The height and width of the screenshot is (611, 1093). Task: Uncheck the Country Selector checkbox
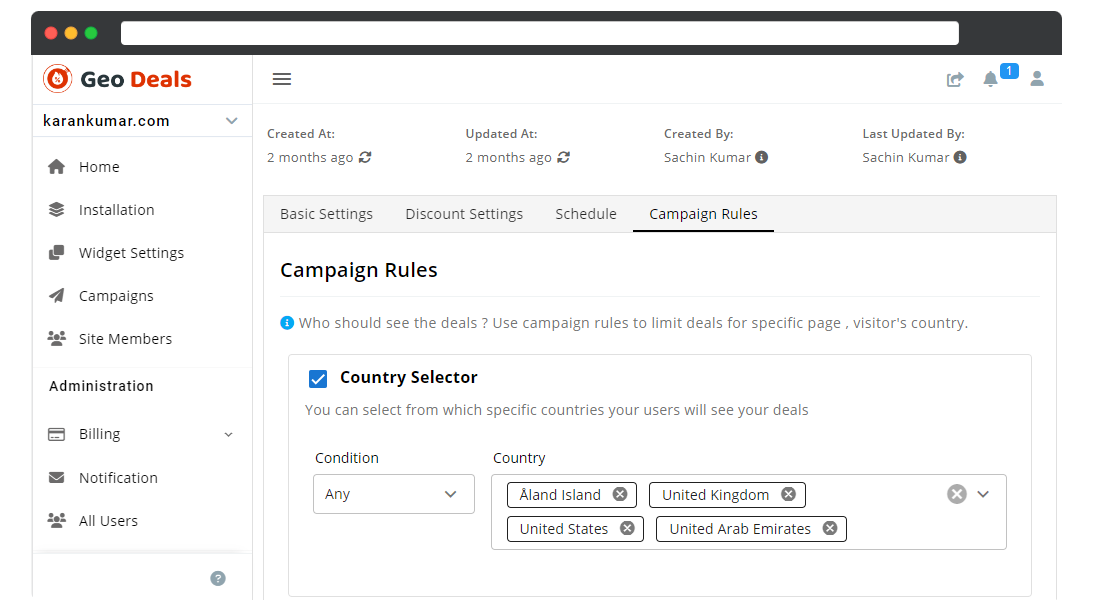[x=318, y=378]
